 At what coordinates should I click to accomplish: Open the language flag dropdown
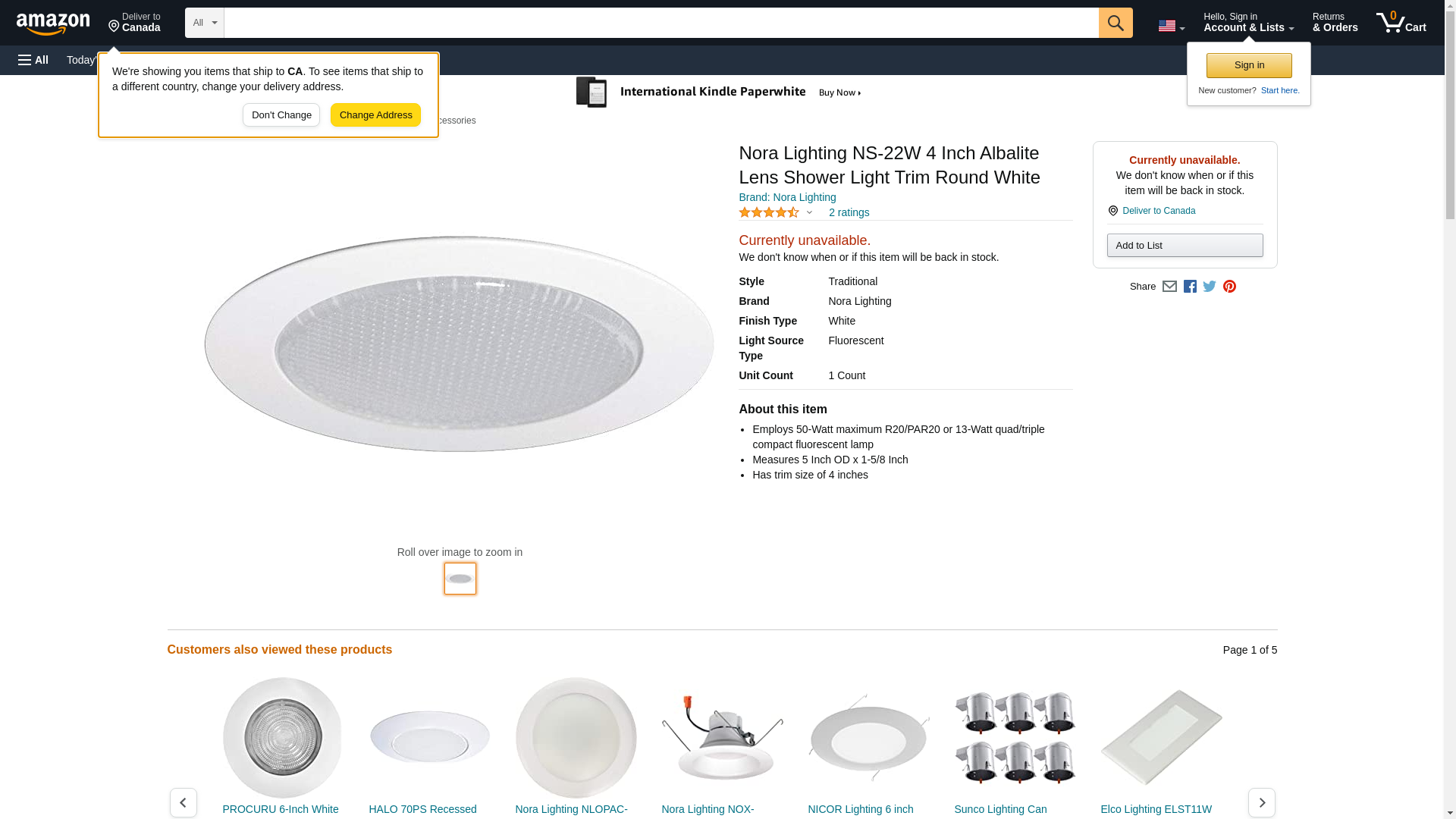pos(1171,26)
